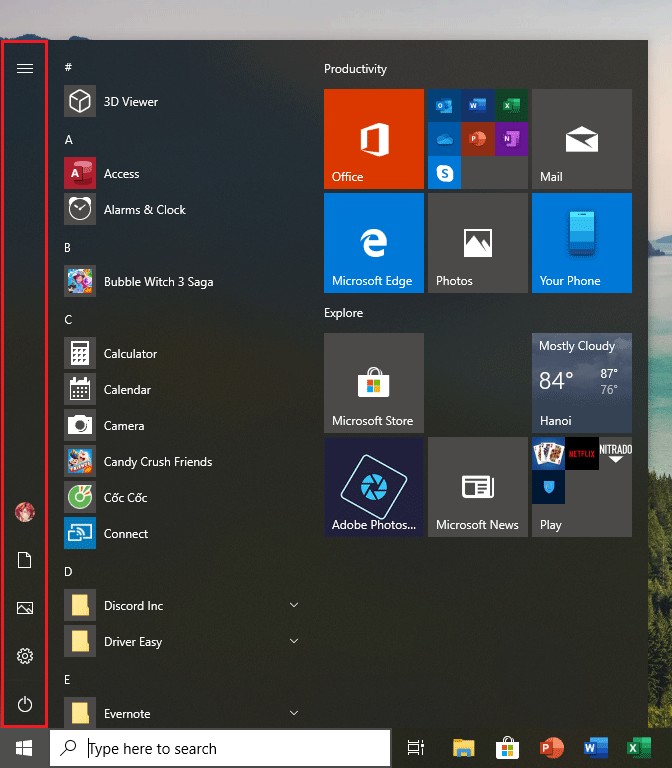Screen dimensions: 672x768
Task: Open Microsoft Store from taskbar
Action: tap(507, 748)
